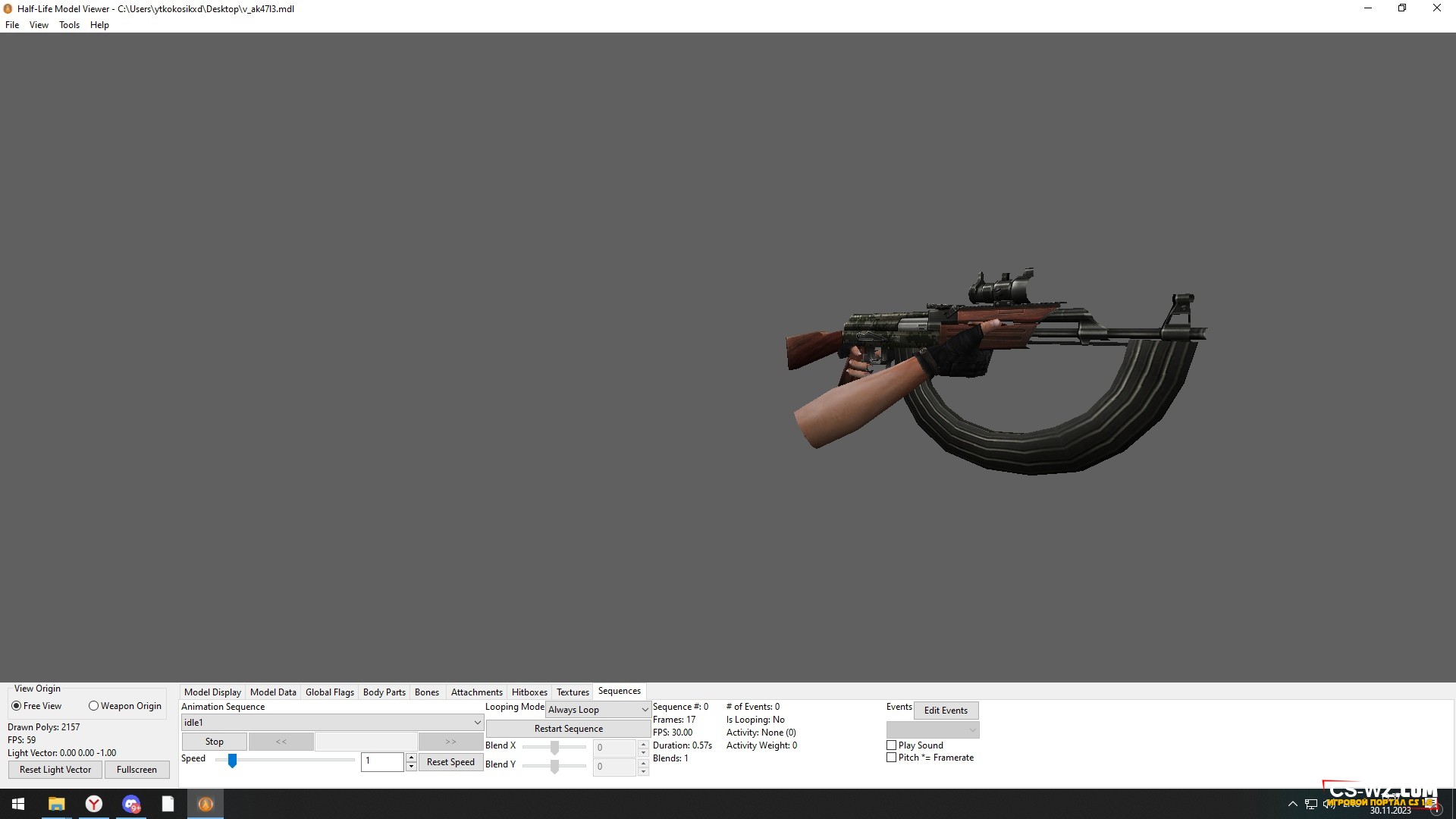Click the Edit Events button
1456x819 pixels.
click(946, 711)
